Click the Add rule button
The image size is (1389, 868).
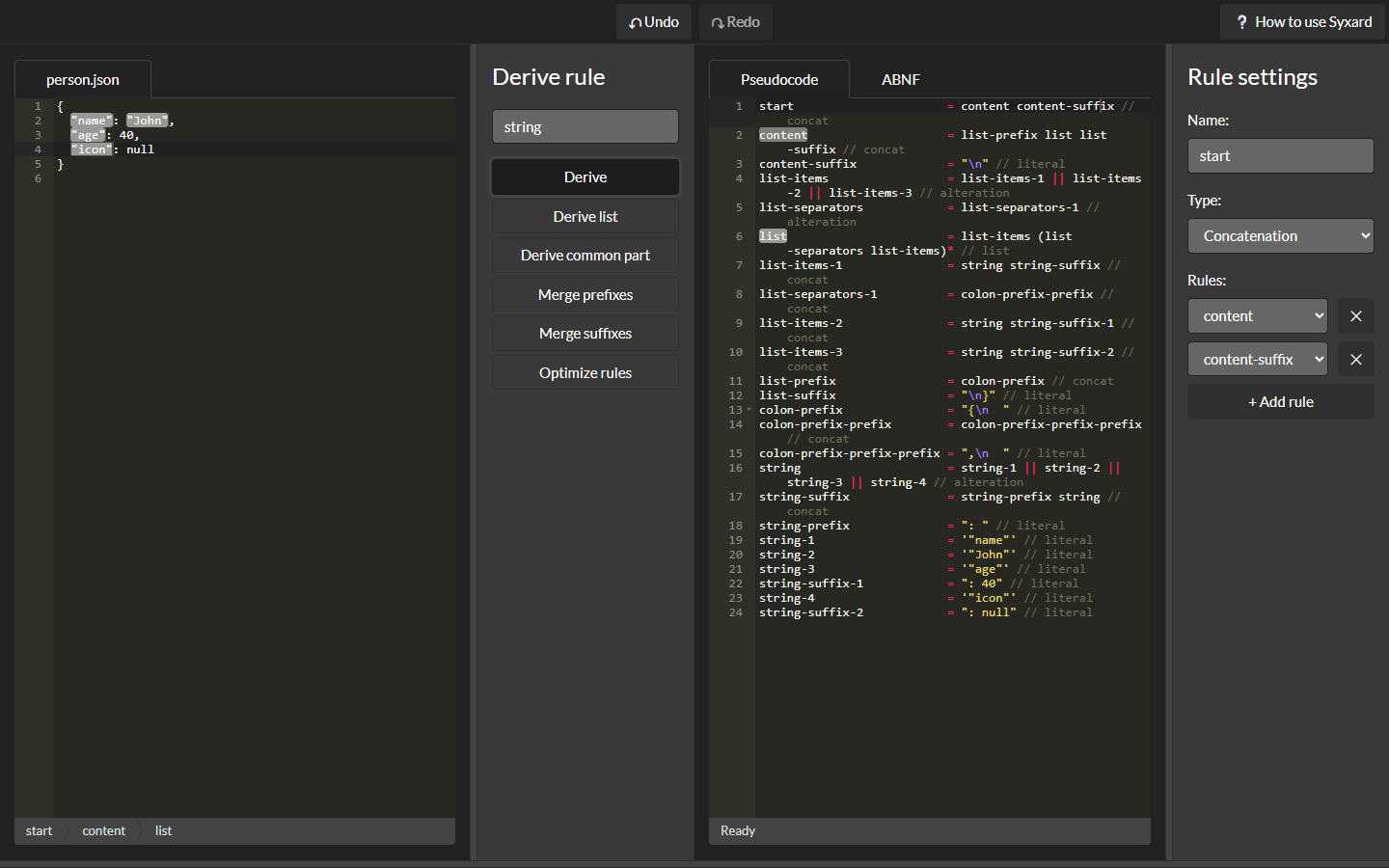click(1281, 402)
